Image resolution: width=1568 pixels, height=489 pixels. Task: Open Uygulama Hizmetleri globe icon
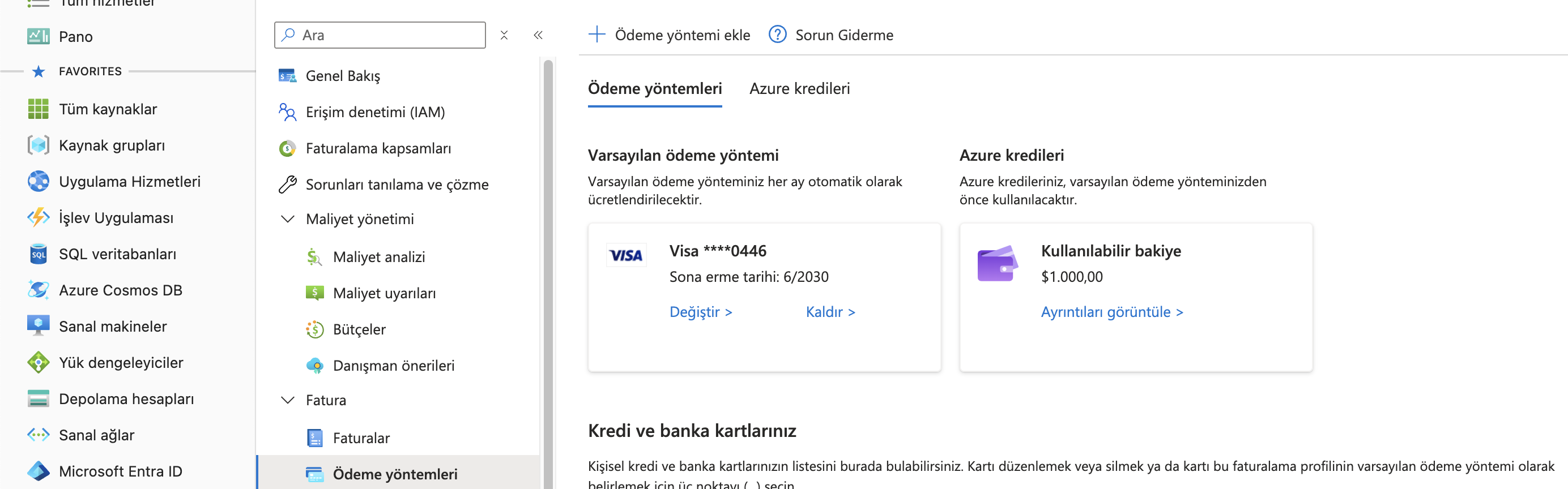[39, 181]
